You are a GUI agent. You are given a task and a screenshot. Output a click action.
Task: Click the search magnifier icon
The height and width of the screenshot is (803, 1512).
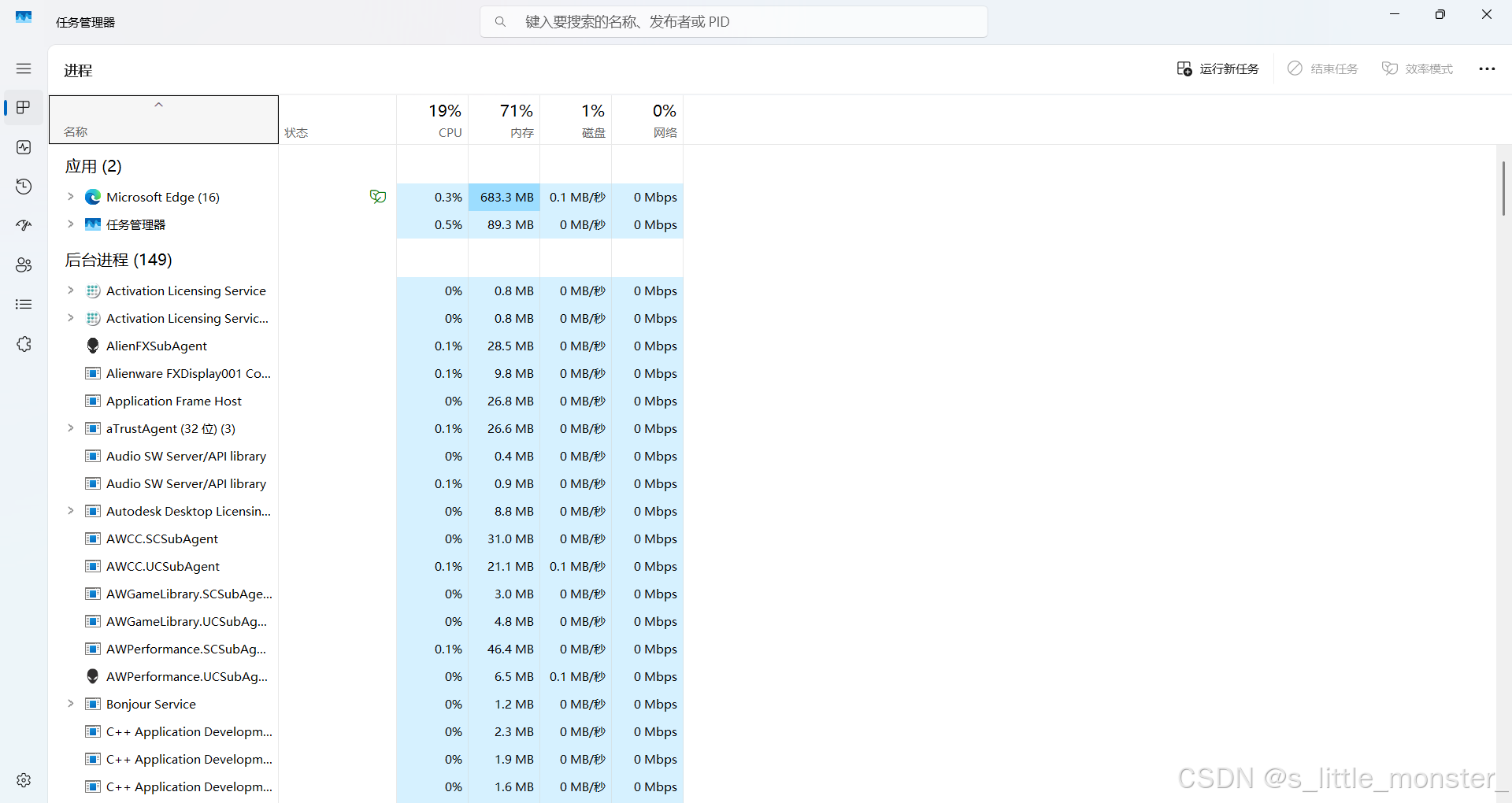(500, 22)
